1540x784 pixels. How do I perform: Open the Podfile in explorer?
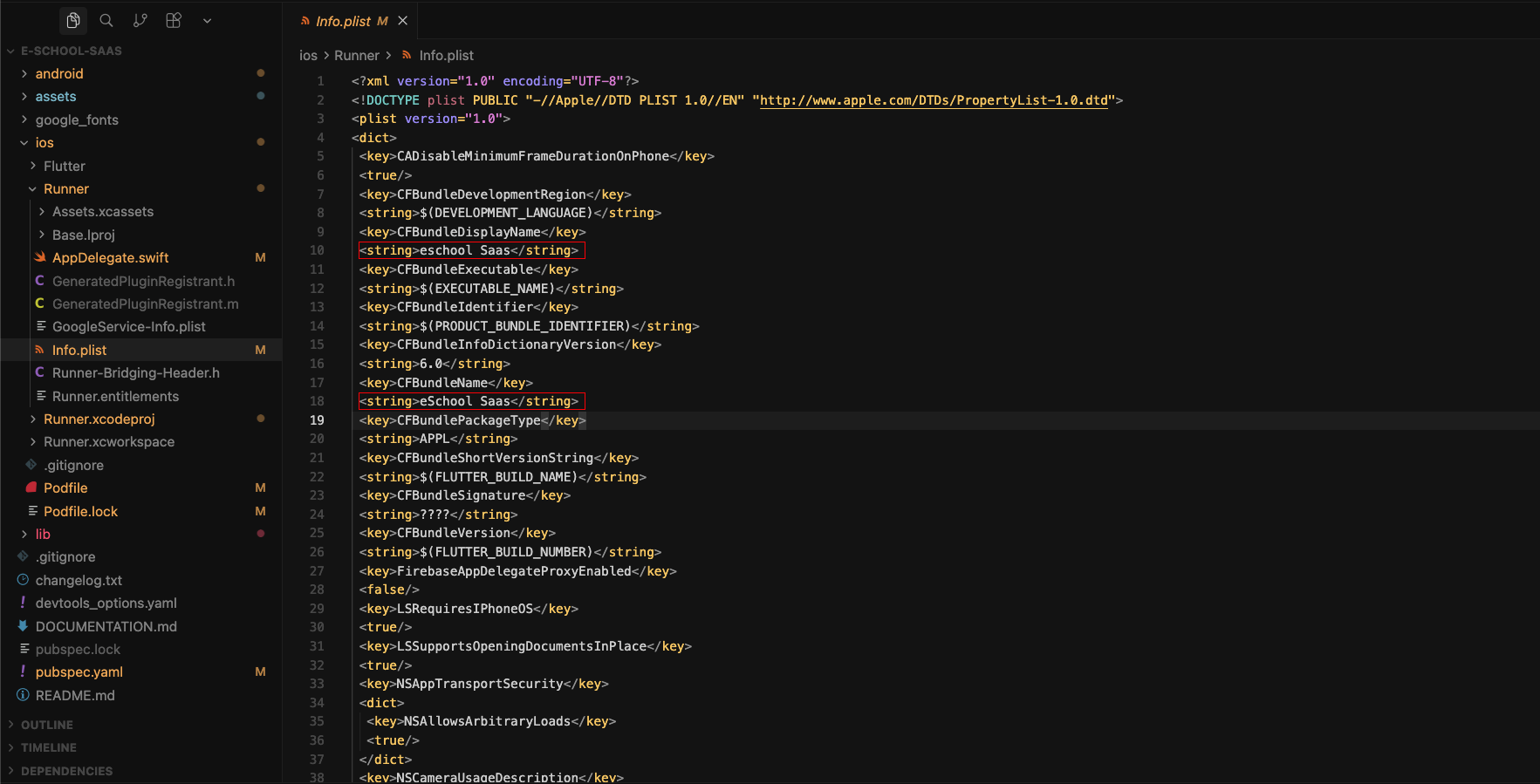tap(65, 488)
